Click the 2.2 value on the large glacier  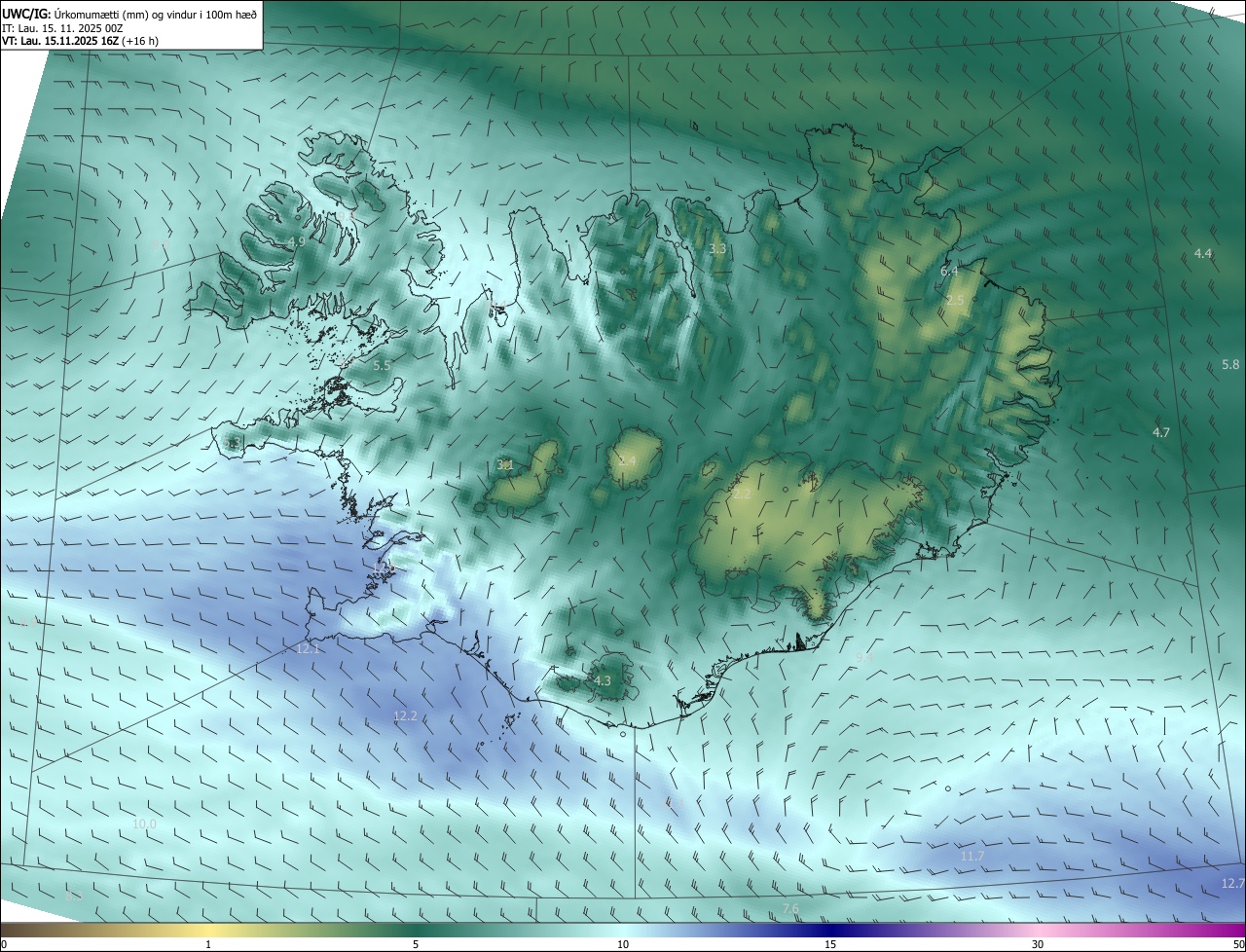742,494
